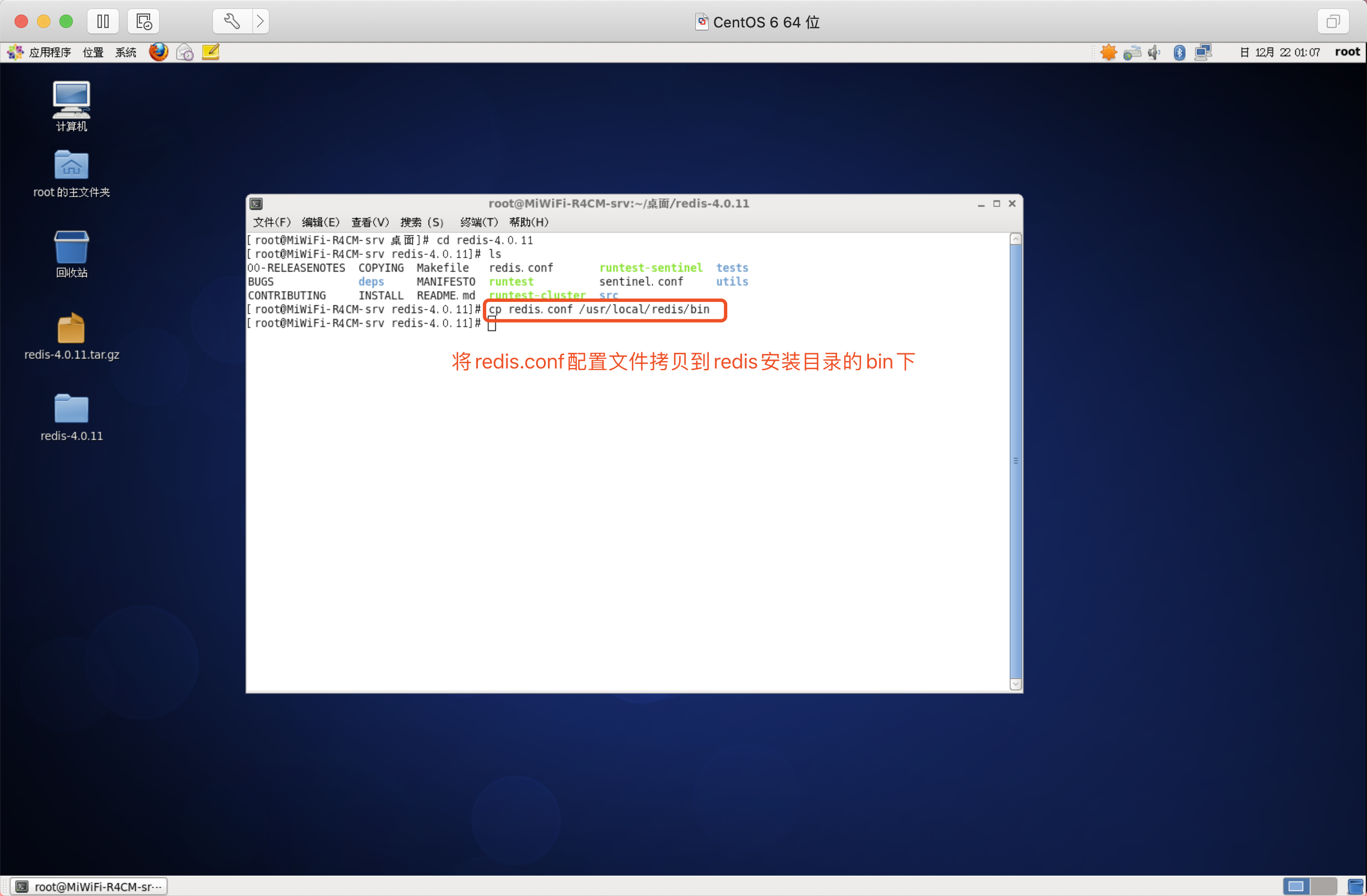Open the network connection icon

coord(1203,53)
